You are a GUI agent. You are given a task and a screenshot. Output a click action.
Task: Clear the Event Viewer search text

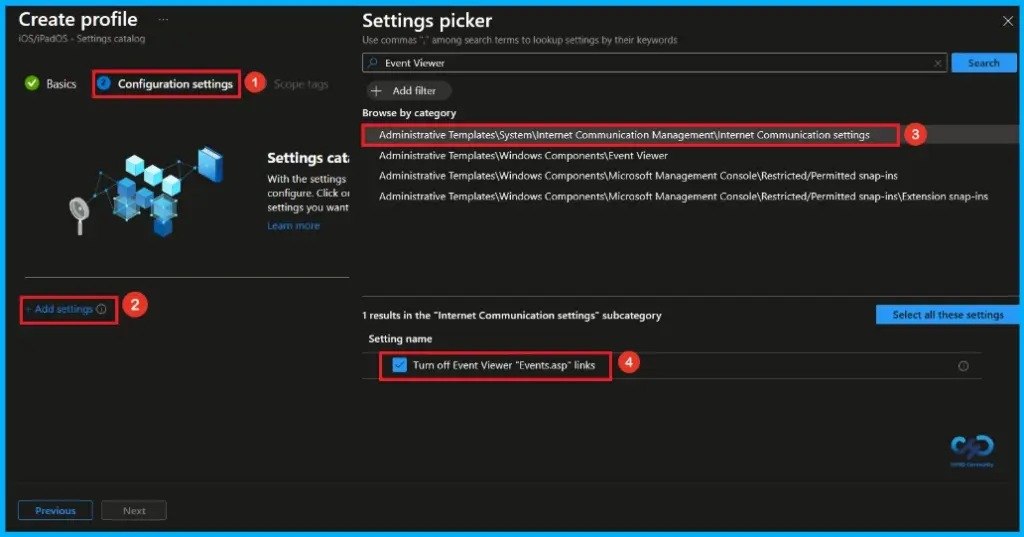point(938,63)
